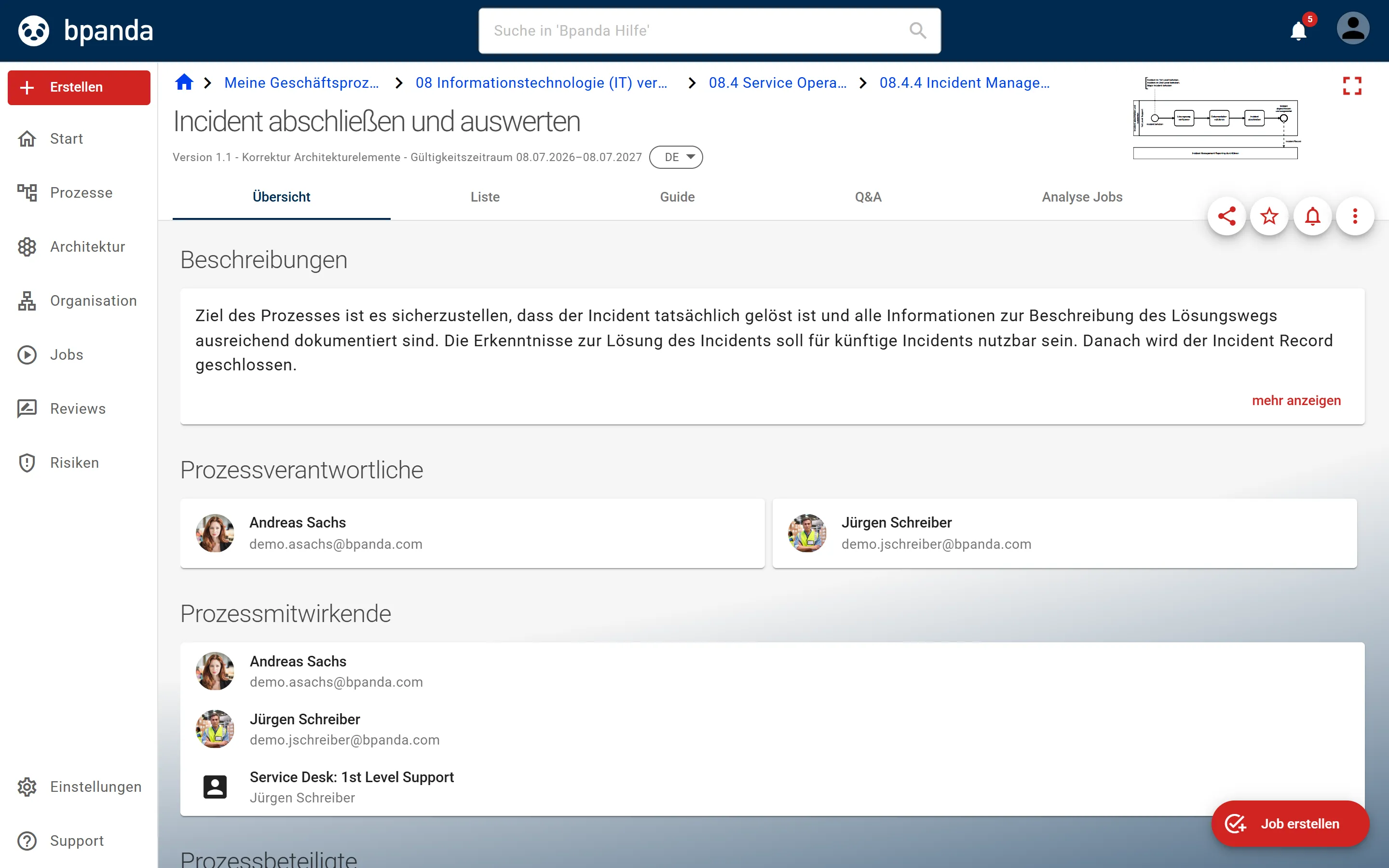Viewport: 1389px width, 868px height.
Task: Open Support in the sidebar
Action: [x=79, y=841]
